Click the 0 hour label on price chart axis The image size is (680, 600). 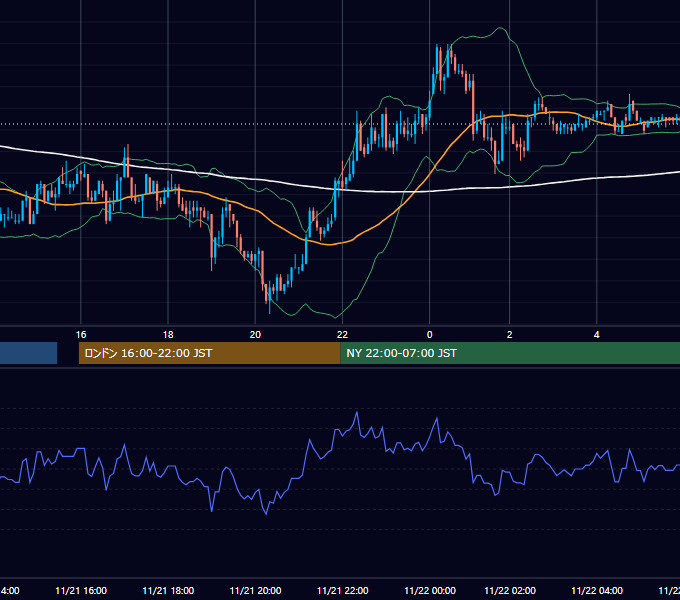430,335
